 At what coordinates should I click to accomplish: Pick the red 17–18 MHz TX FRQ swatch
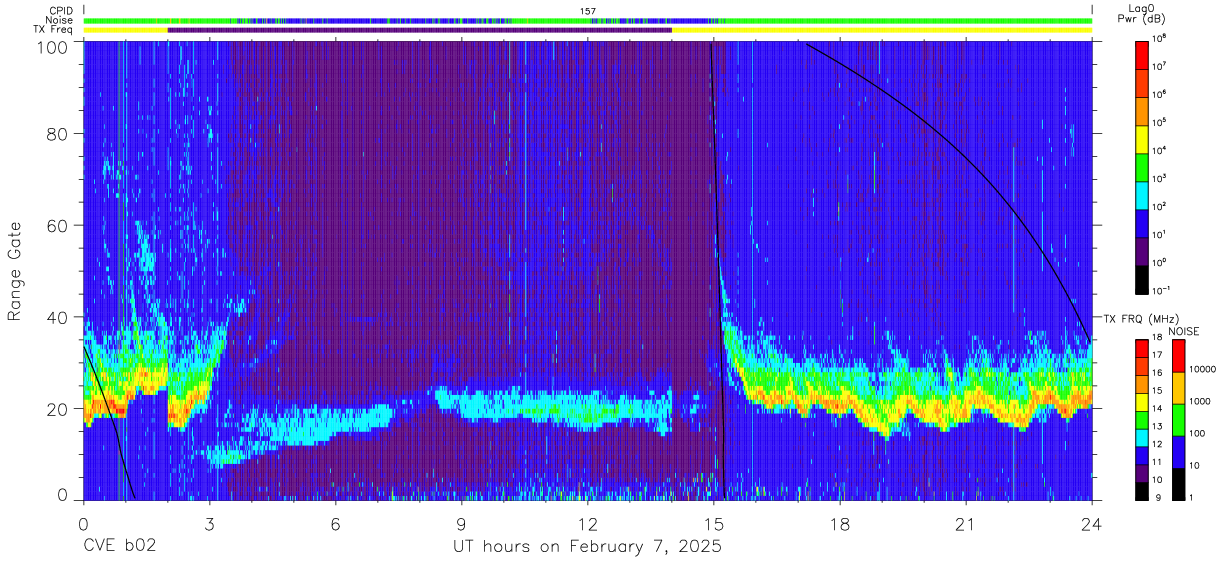point(1142,348)
